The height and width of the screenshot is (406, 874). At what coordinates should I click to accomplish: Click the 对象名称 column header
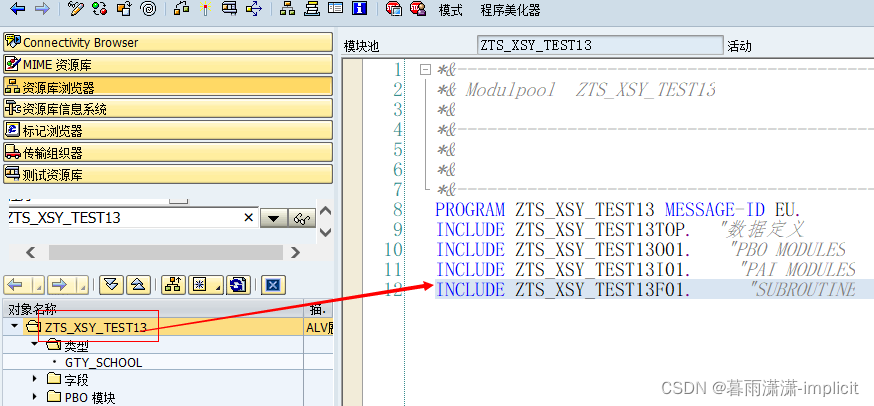pyautogui.click(x=153, y=308)
